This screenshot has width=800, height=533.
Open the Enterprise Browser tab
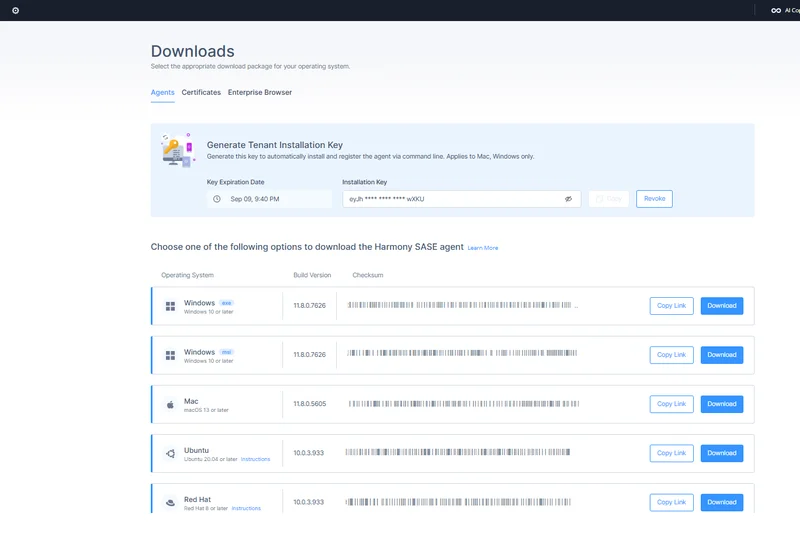click(260, 92)
